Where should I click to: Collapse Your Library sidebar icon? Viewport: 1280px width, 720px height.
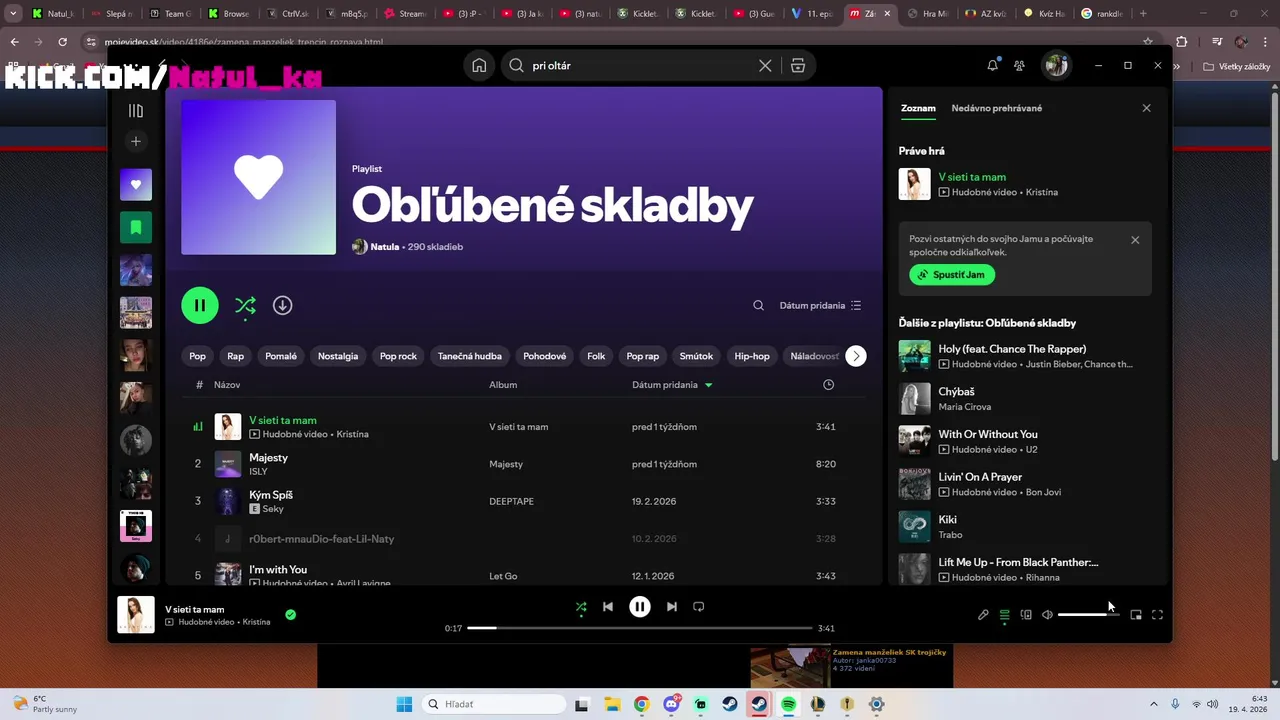136,111
